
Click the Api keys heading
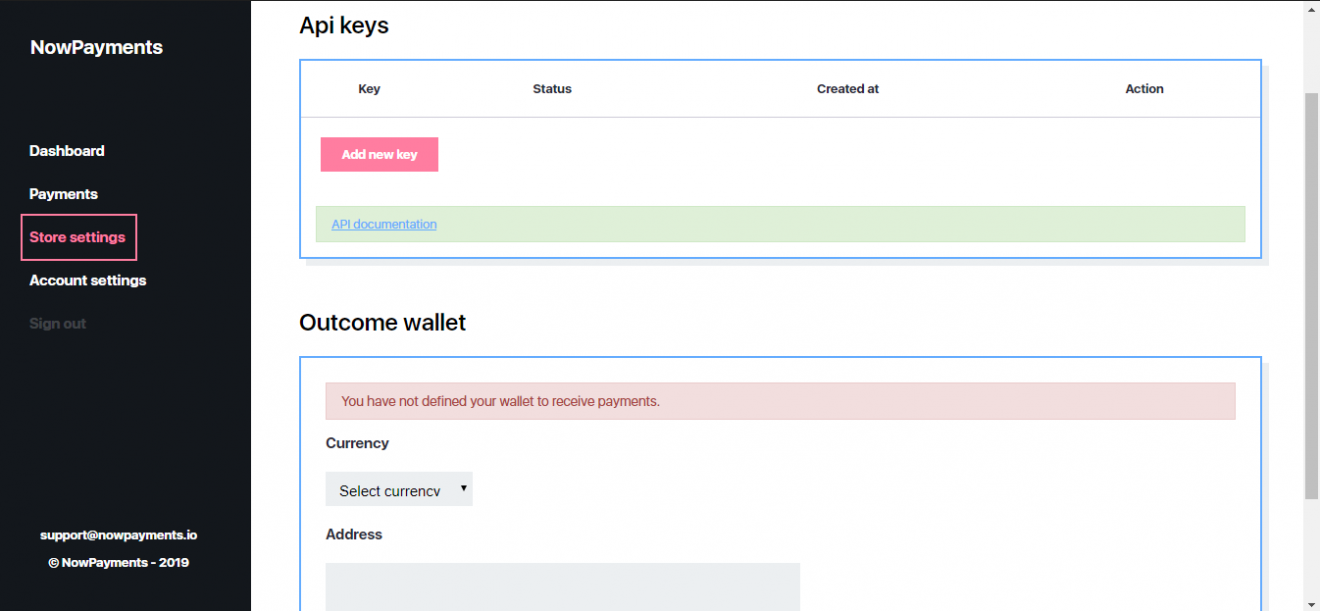[x=344, y=26]
